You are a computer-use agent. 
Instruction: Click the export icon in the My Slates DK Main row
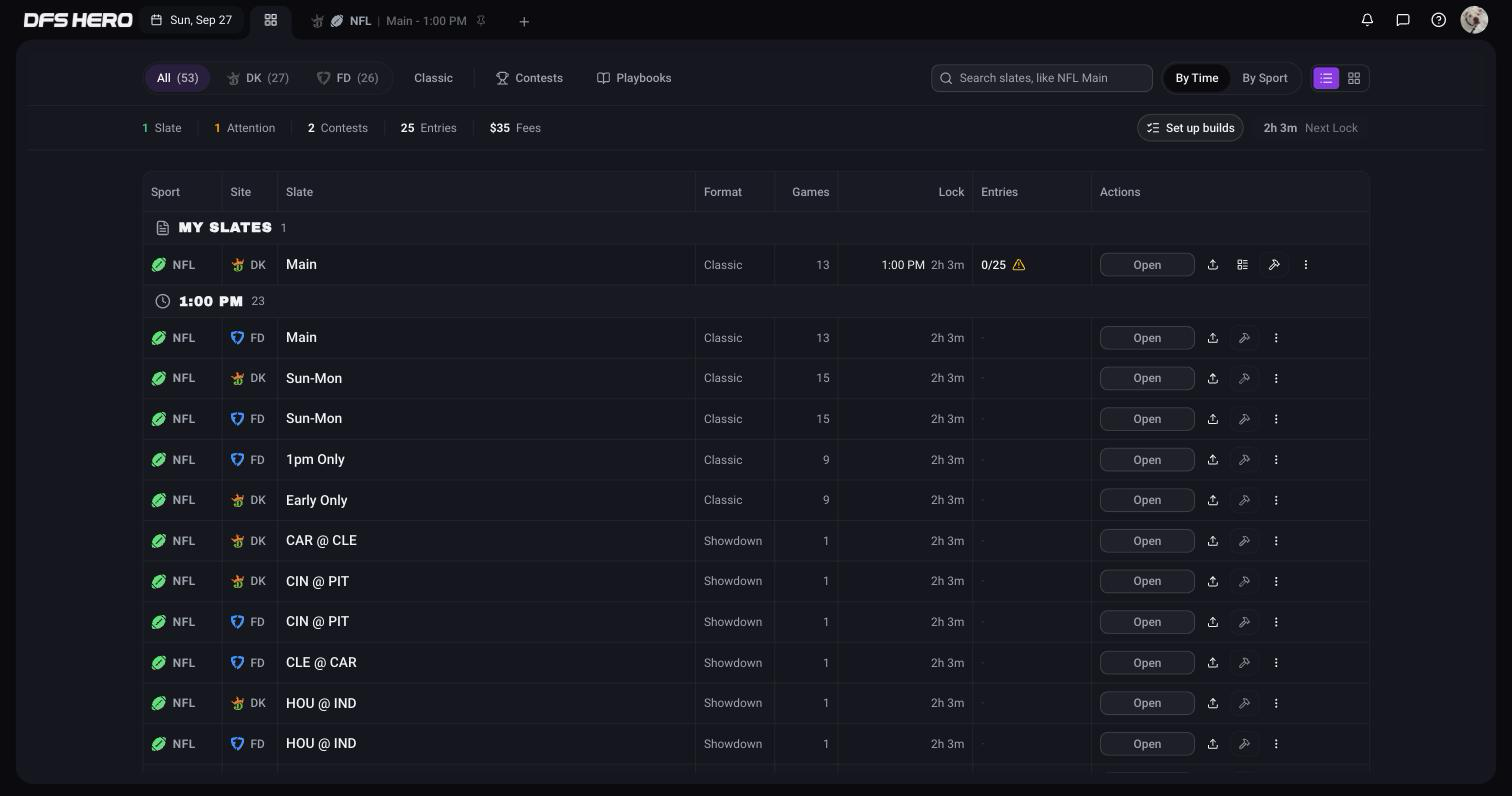click(1212, 265)
